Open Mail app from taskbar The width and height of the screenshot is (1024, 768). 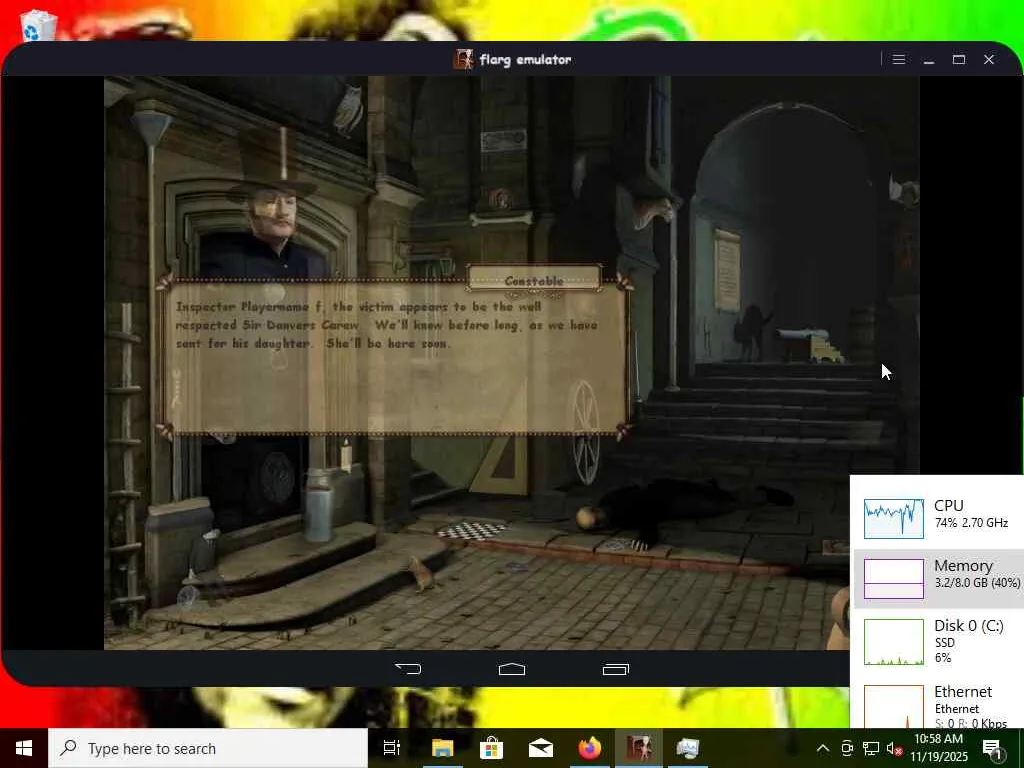(x=541, y=748)
